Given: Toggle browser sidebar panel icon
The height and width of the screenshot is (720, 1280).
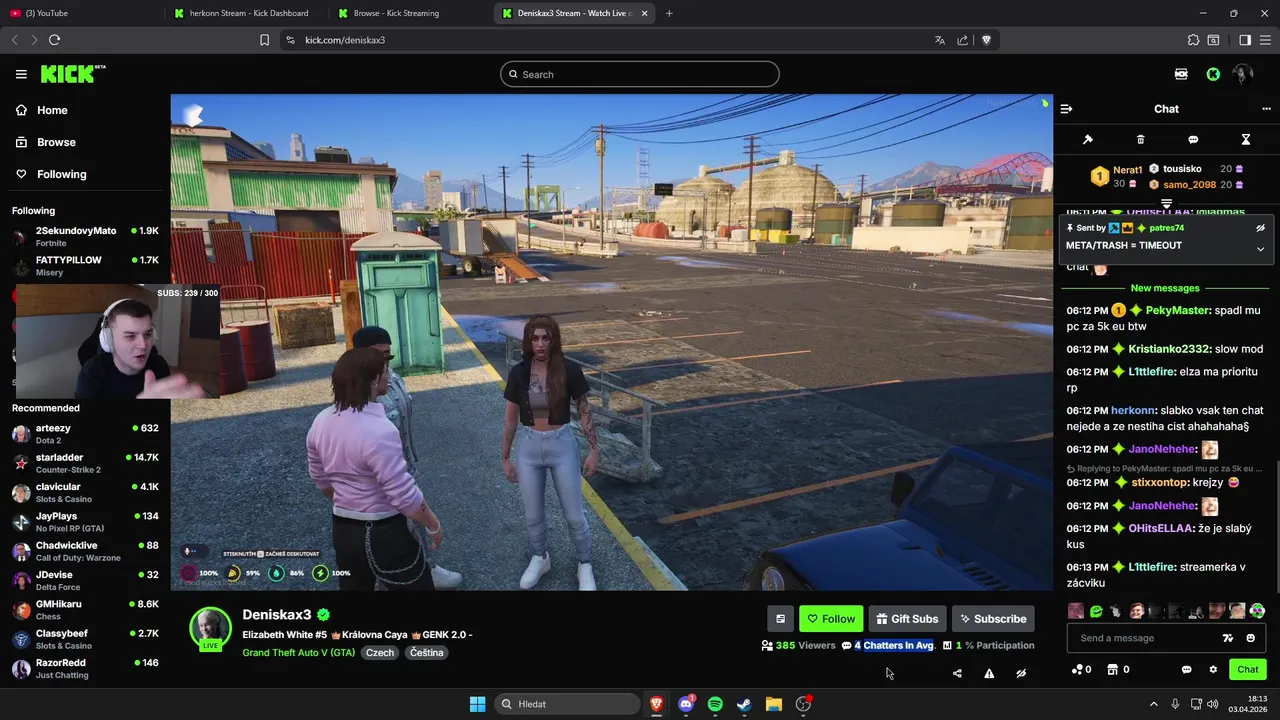Looking at the screenshot, I should point(1245,40).
